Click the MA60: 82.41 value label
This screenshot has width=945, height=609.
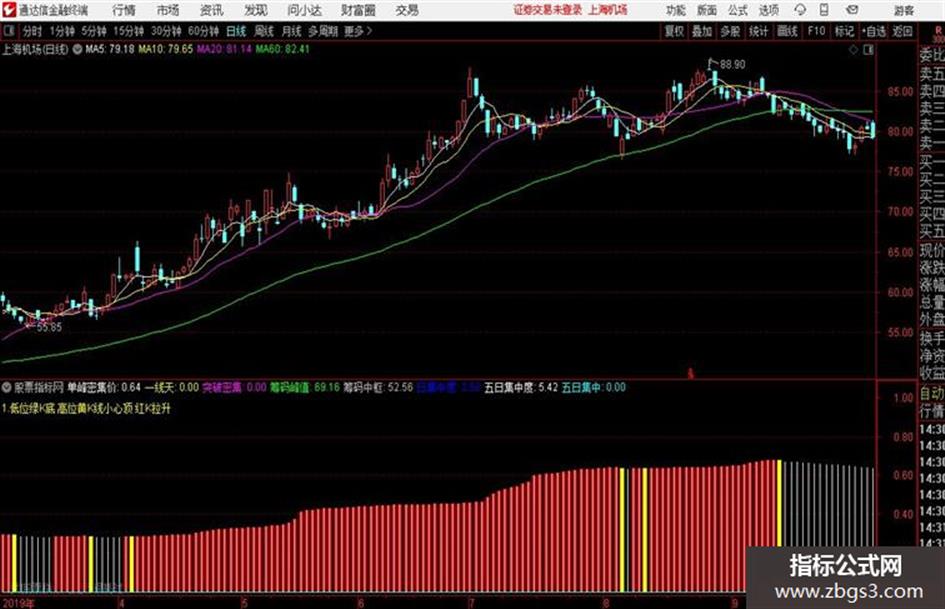283,49
